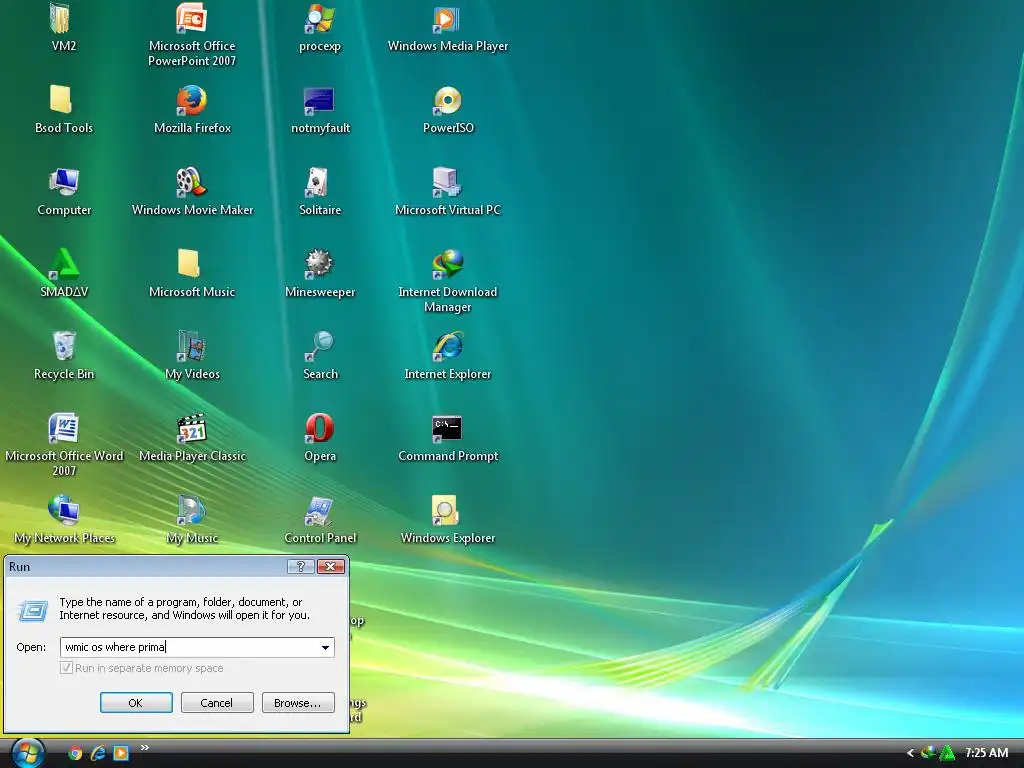Click inside the Open text field
This screenshot has height=768, width=1024.
[x=197, y=647]
